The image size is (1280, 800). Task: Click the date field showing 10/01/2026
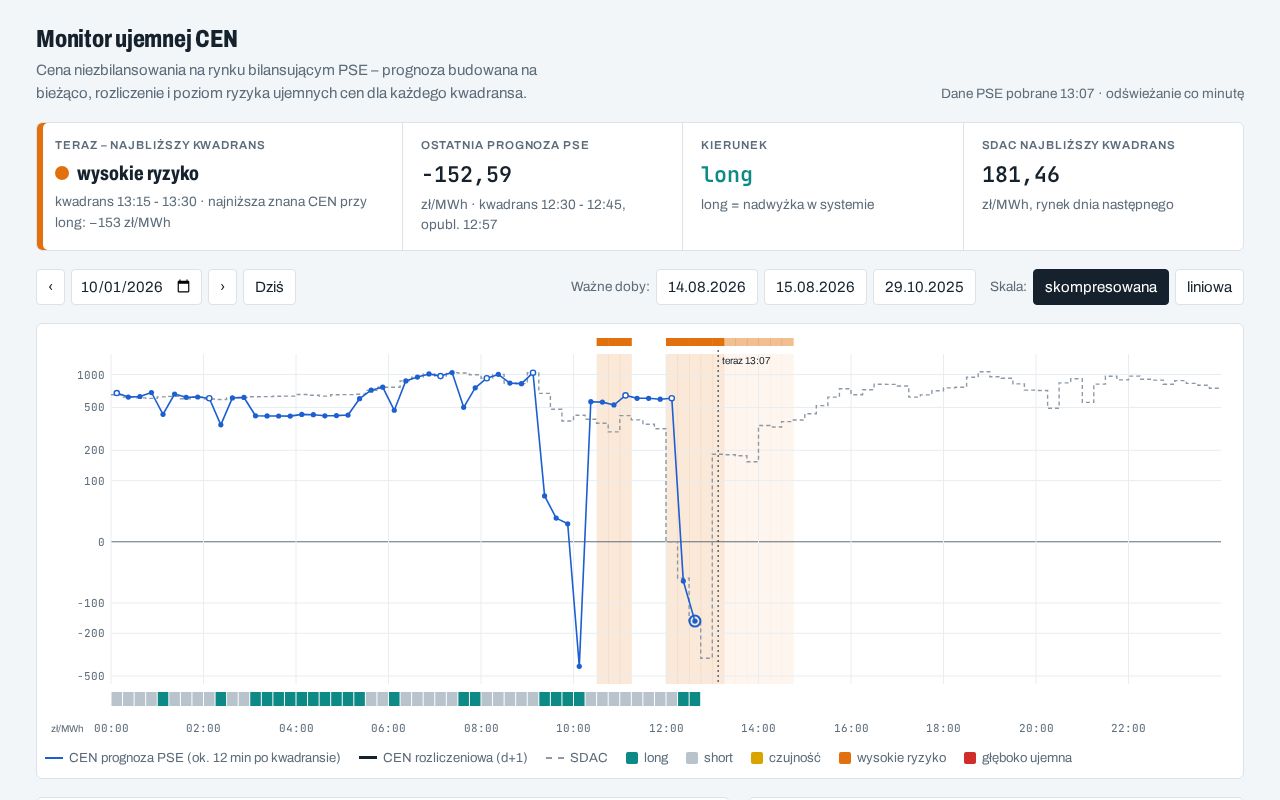136,287
